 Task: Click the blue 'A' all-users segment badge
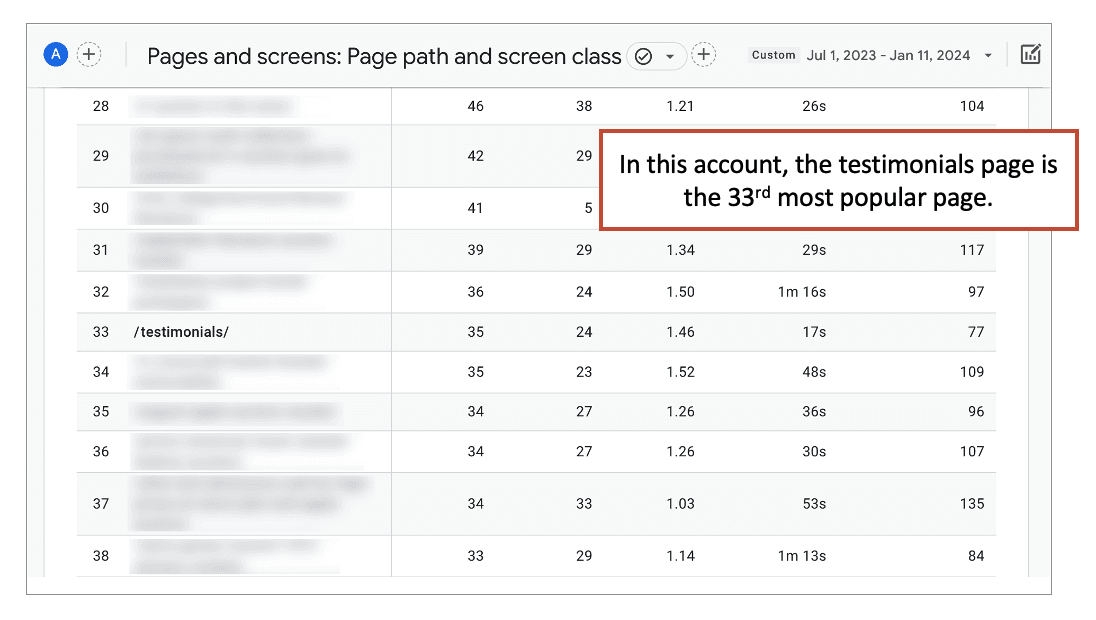56,55
